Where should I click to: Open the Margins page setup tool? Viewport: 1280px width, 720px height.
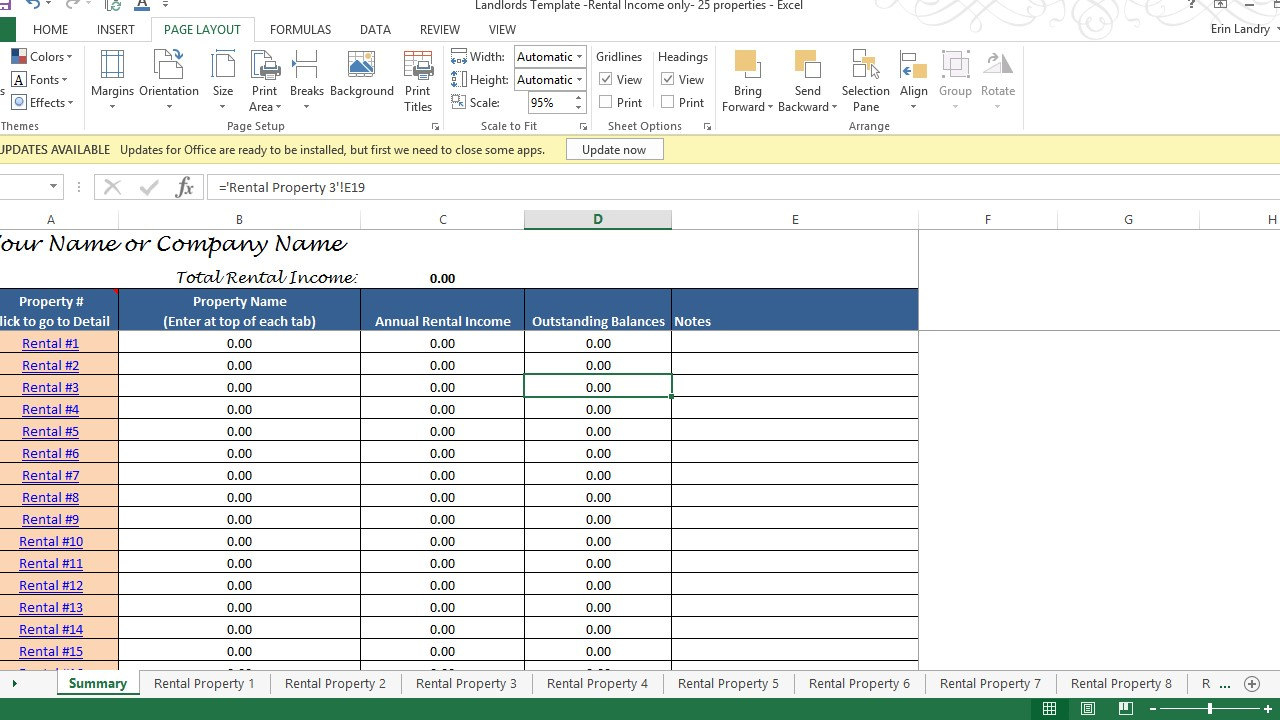pos(112,79)
